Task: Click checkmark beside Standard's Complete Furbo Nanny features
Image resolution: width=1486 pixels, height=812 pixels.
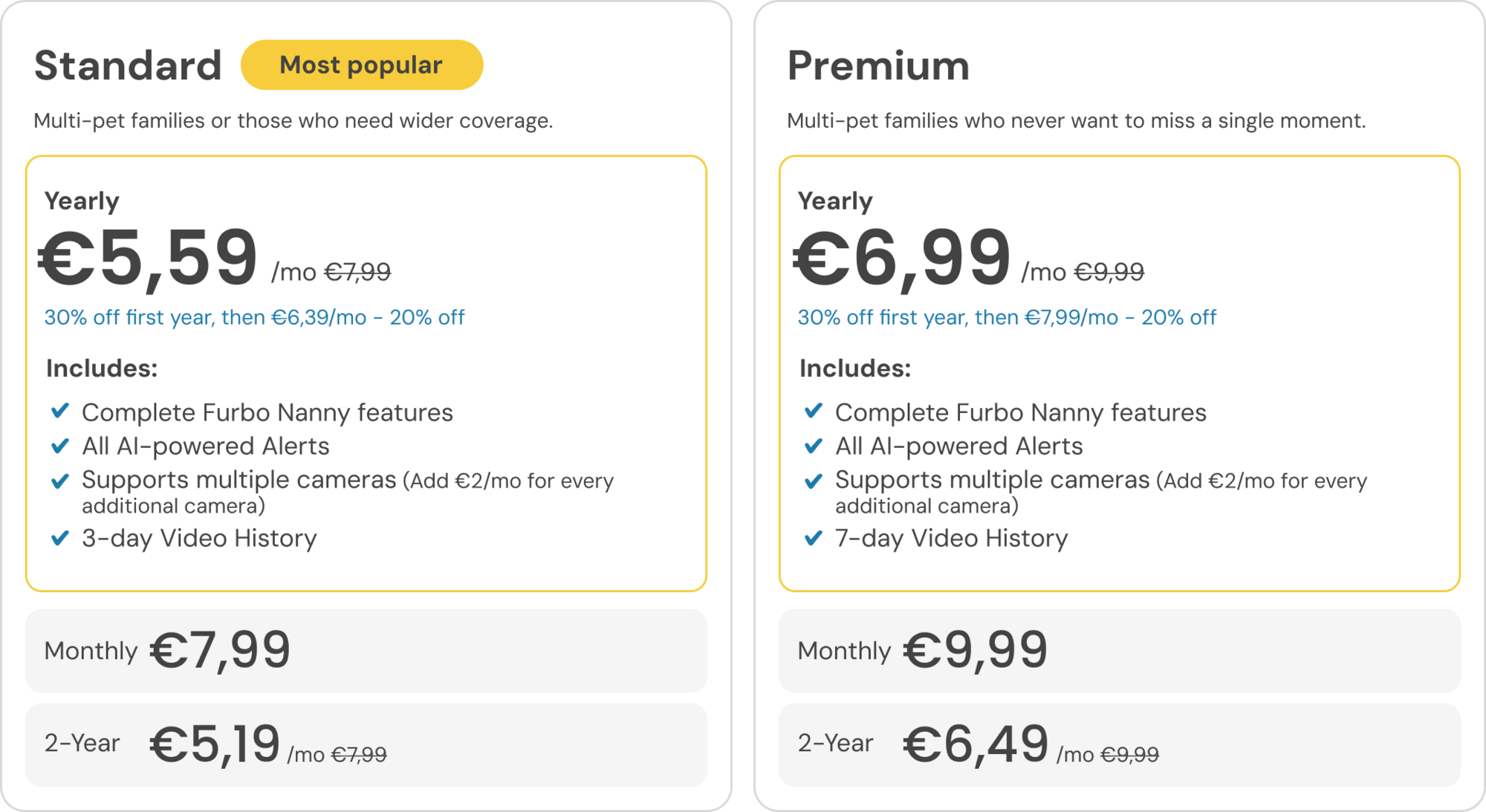Action: coord(60,411)
